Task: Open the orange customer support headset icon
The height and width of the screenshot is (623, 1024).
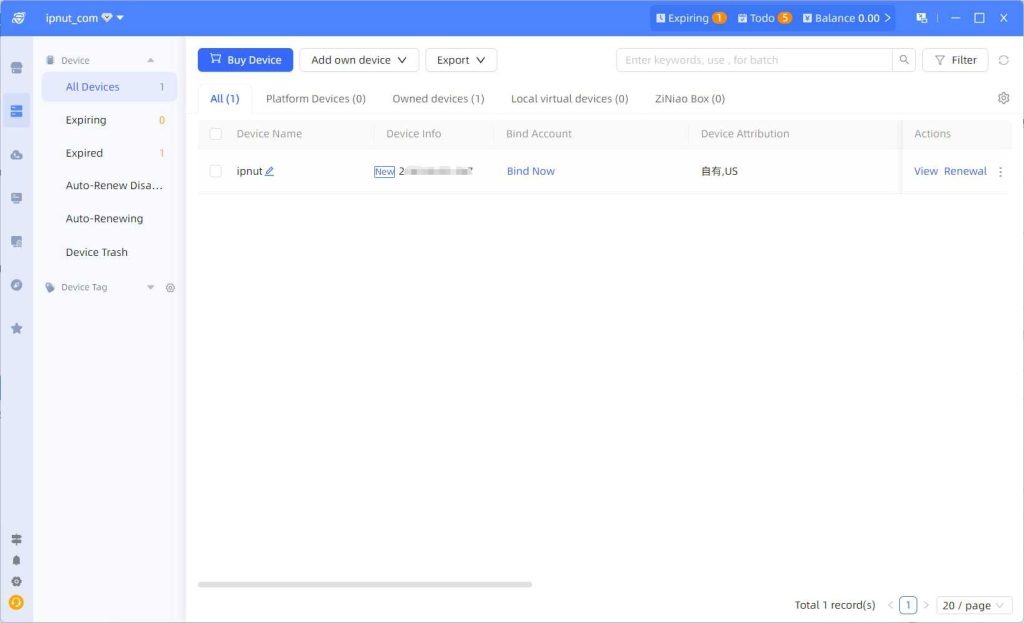Action: [16, 602]
